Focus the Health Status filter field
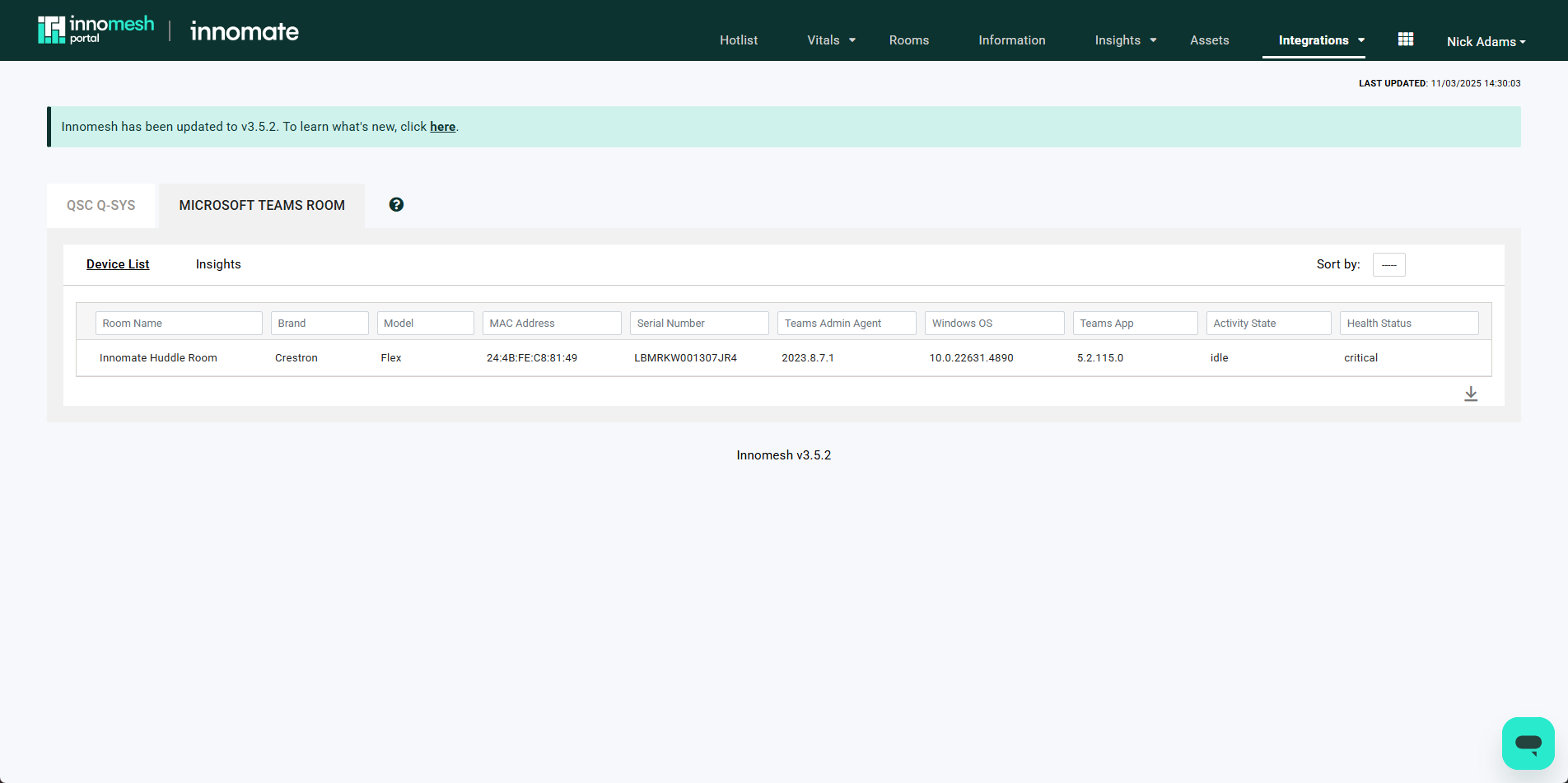 1409,323
